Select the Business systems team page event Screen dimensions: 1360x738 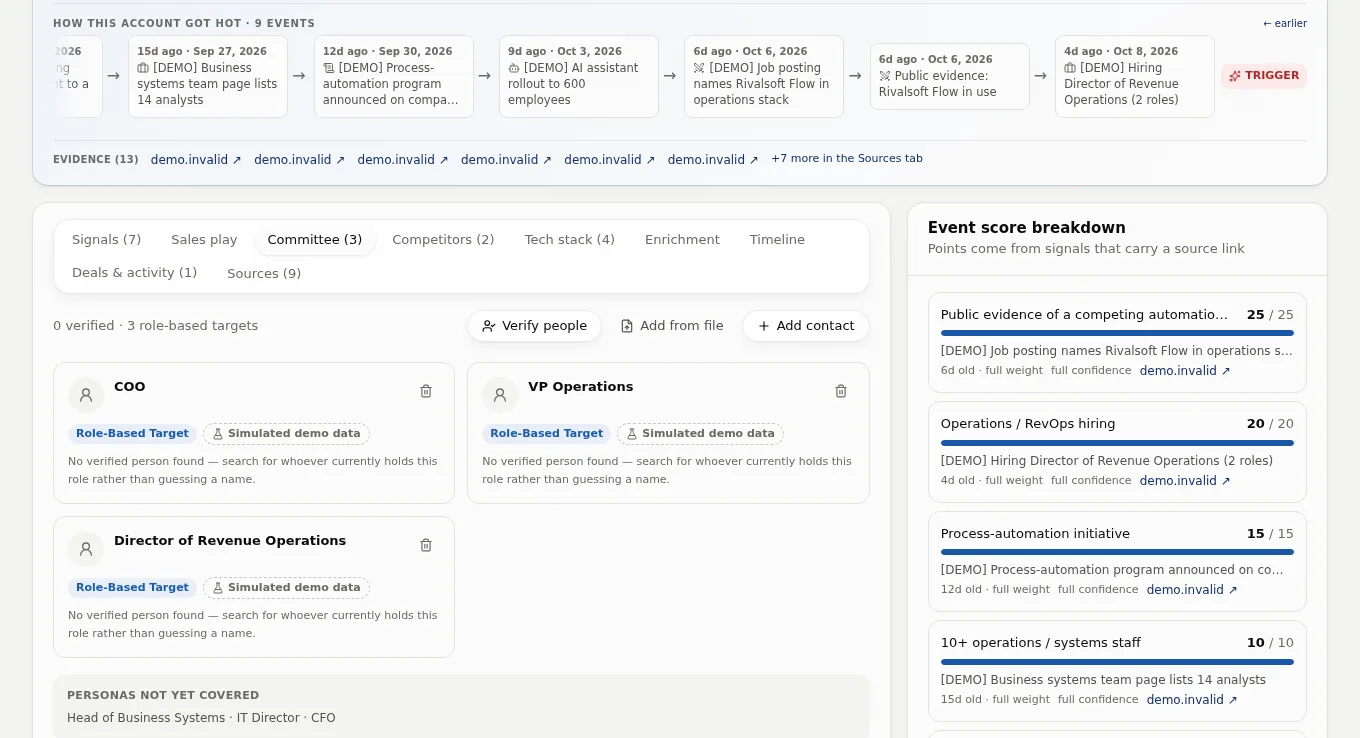[x=208, y=76]
